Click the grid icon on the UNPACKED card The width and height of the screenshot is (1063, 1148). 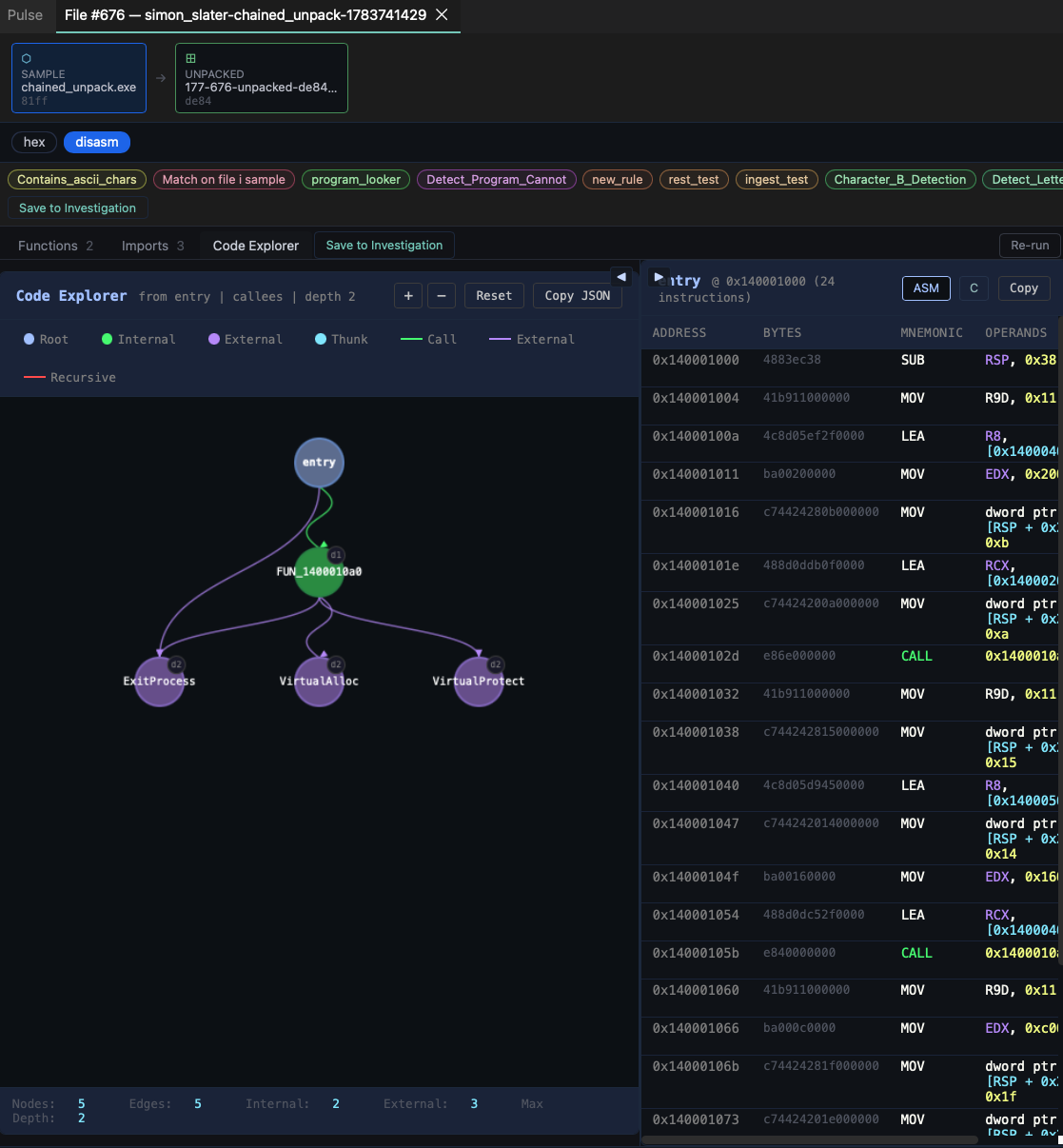pos(190,58)
